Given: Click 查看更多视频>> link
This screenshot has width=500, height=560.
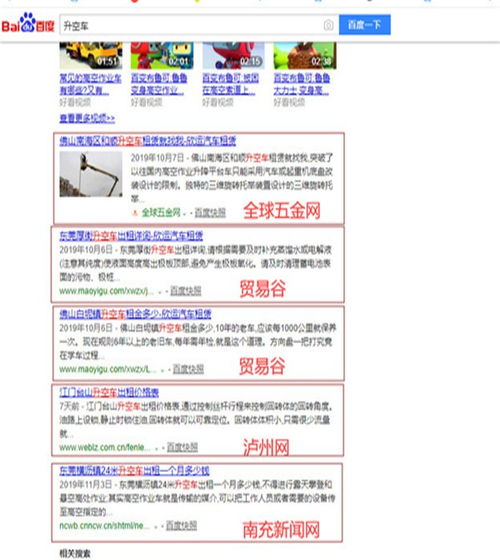Looking at the screenshot, I should (87, 118).
